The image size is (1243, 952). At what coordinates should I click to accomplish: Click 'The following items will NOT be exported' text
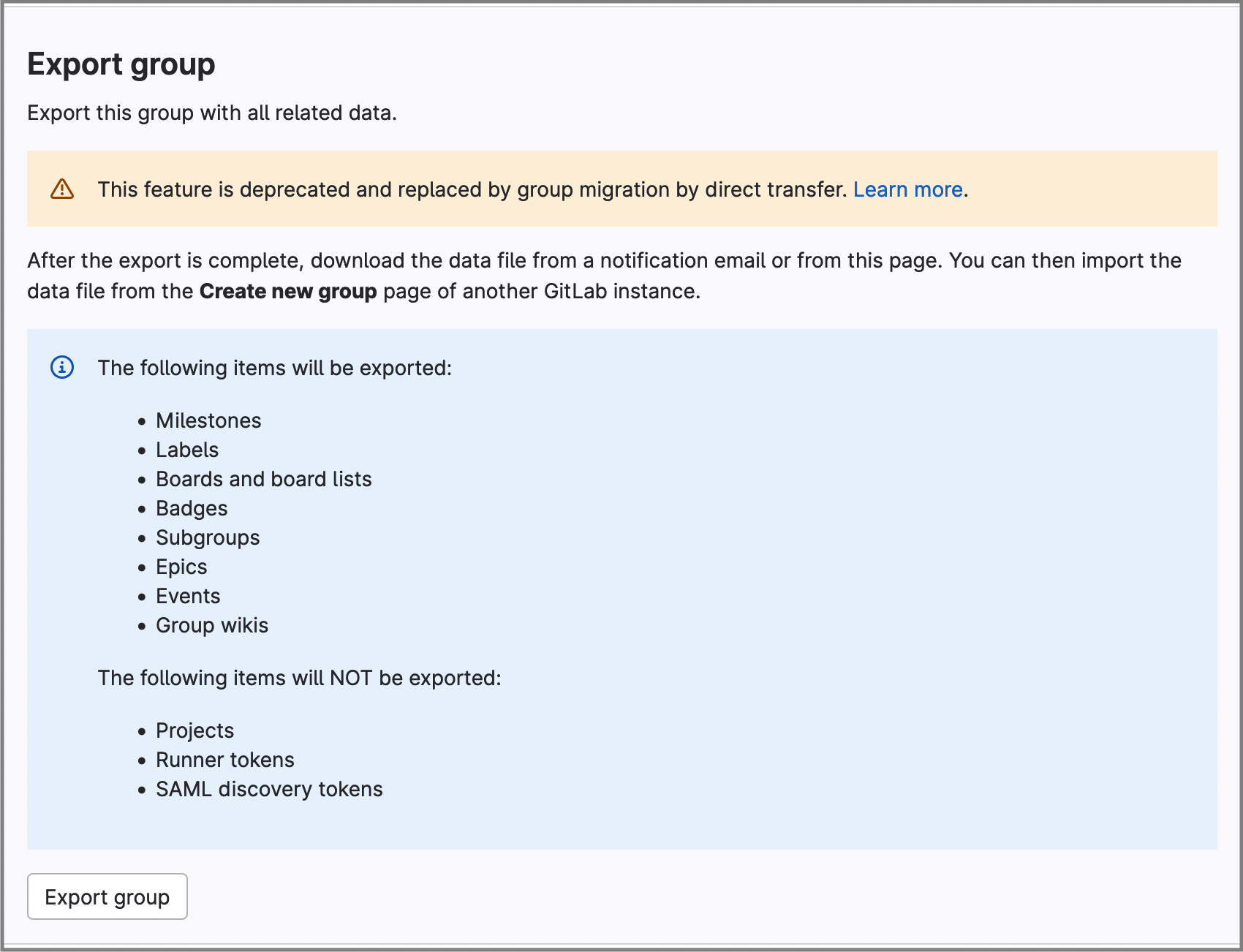pos(300,678)
